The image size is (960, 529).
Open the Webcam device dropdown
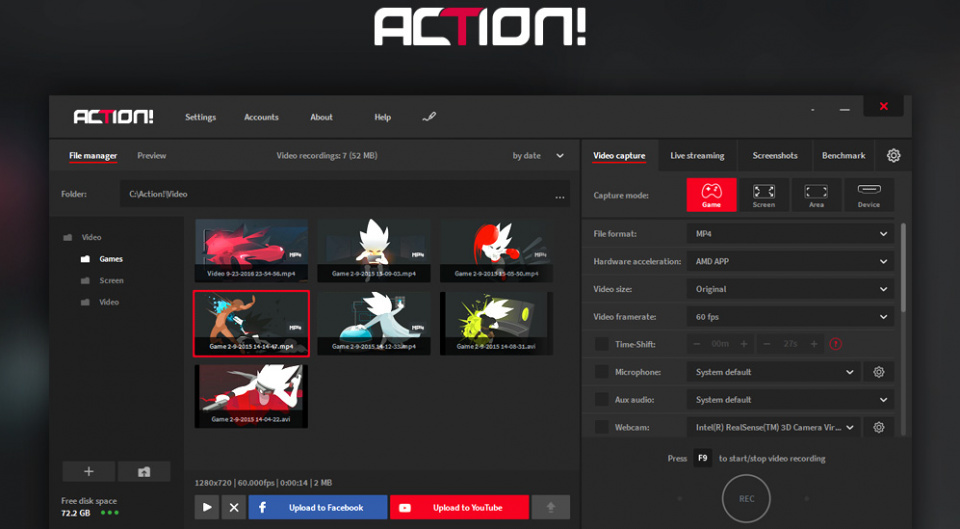click(x=774, y=427)
